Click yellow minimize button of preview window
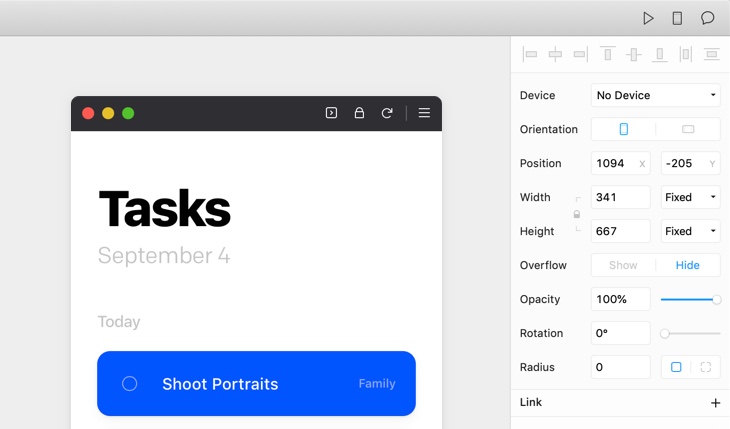730x429 pixels. click(x=108, y=113)
